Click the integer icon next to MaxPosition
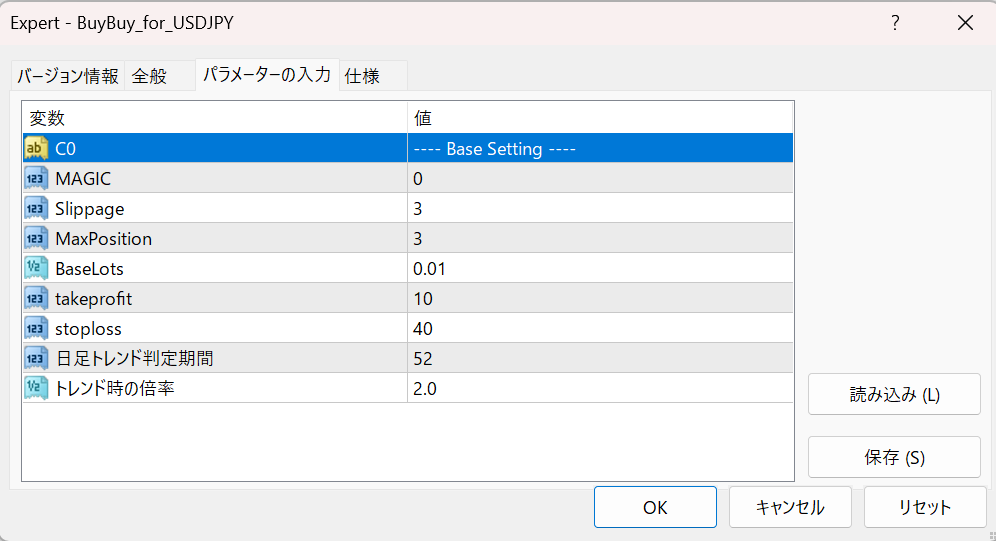The width and height of the screenshot is (996, 541). pyautogui.click(x=36, y=239)
